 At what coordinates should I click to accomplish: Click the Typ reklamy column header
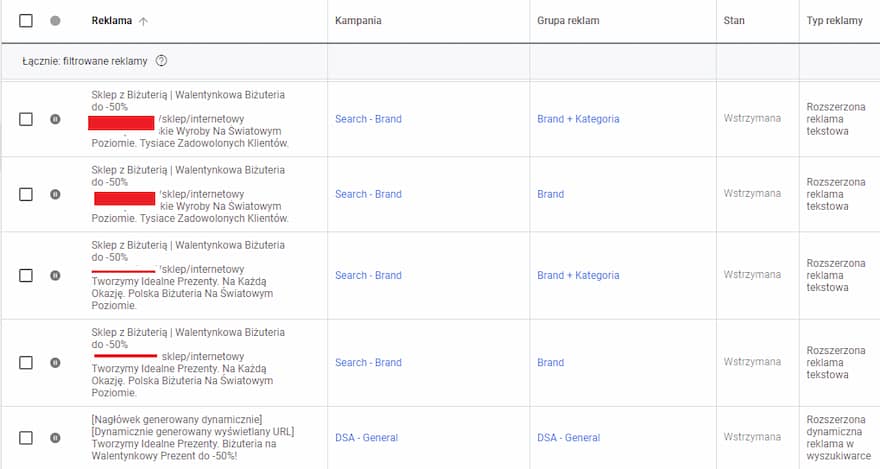(x=835, y=21)
